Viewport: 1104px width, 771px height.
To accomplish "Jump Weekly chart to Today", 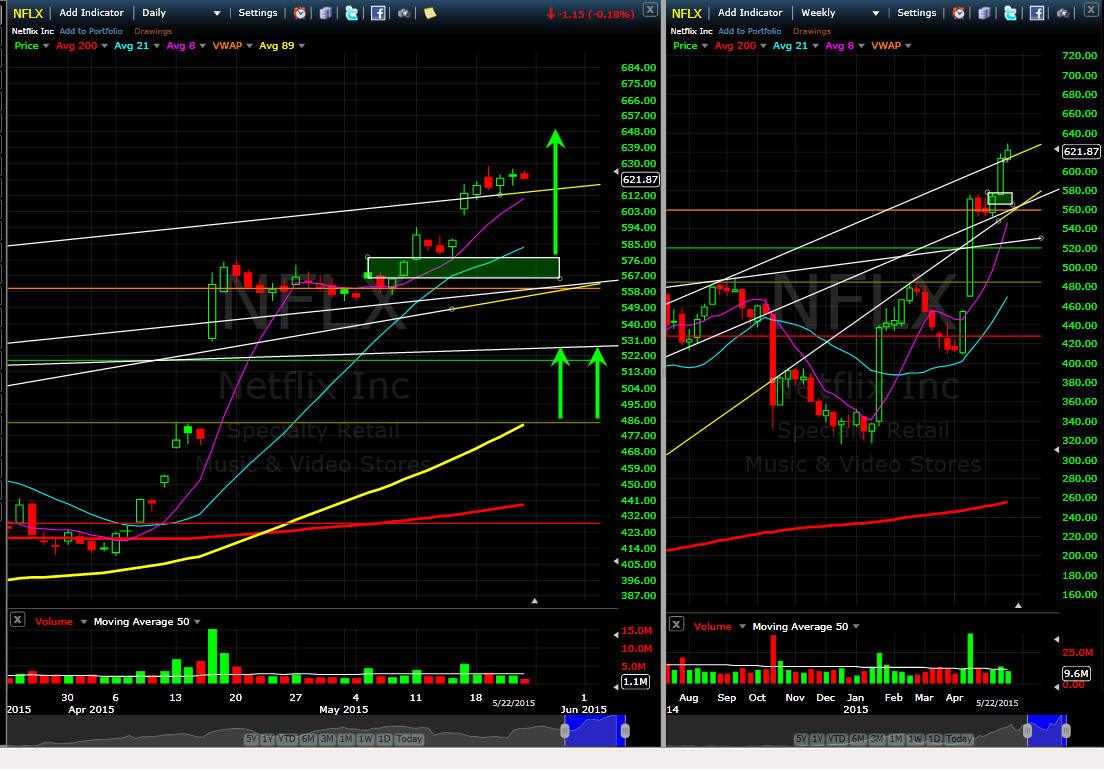I will (959, 739).
